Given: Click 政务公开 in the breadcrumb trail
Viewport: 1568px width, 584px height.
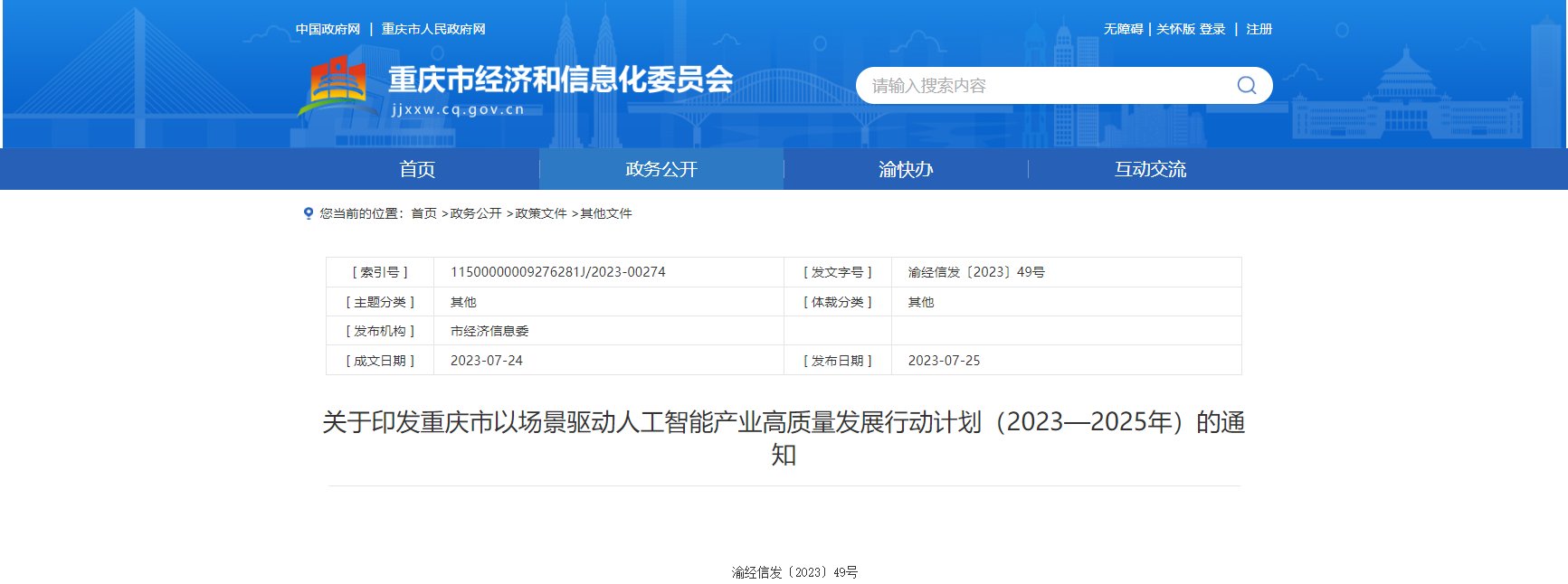Looking at the screenshot, I should [x=476, y=213].
